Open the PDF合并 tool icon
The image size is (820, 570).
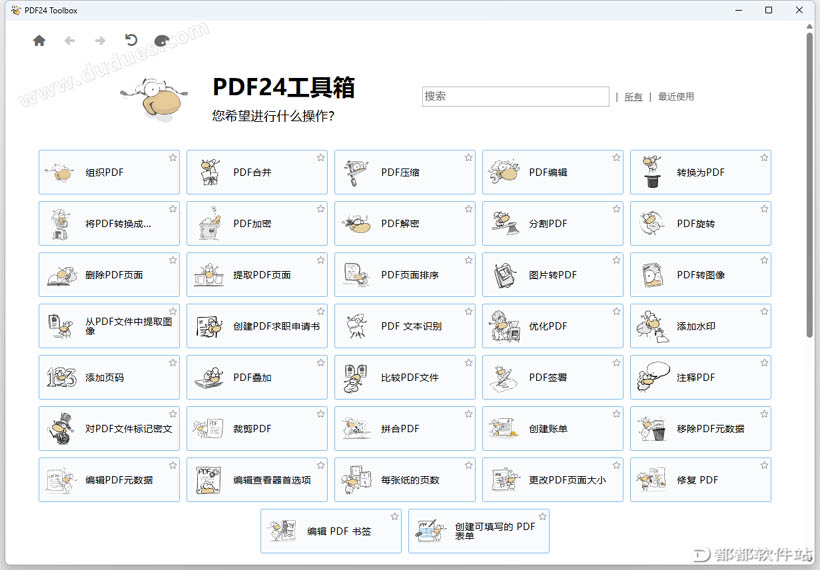click(x=209, y=172)
